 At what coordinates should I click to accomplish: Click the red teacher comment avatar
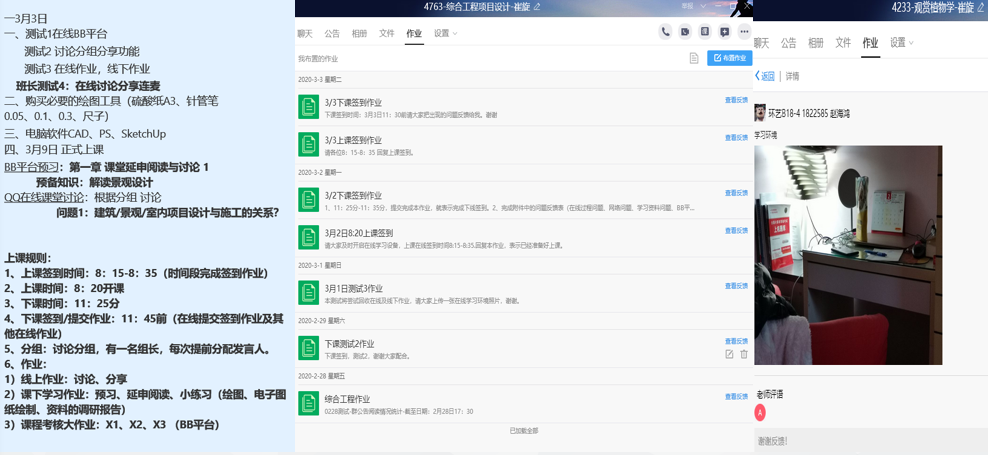[760, 412]
